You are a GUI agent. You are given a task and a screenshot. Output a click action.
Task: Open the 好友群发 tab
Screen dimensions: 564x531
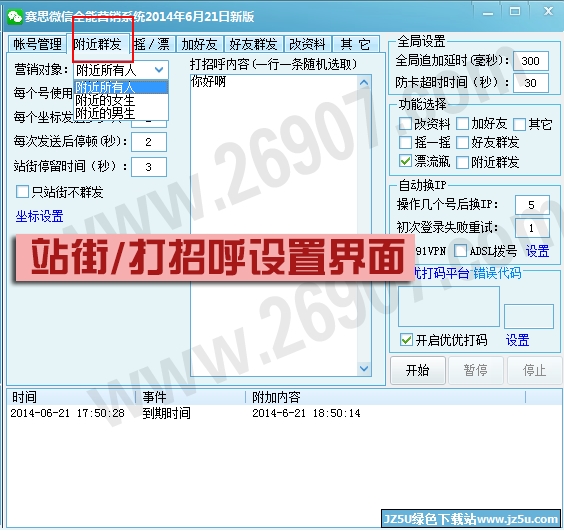tap(254, 44)
